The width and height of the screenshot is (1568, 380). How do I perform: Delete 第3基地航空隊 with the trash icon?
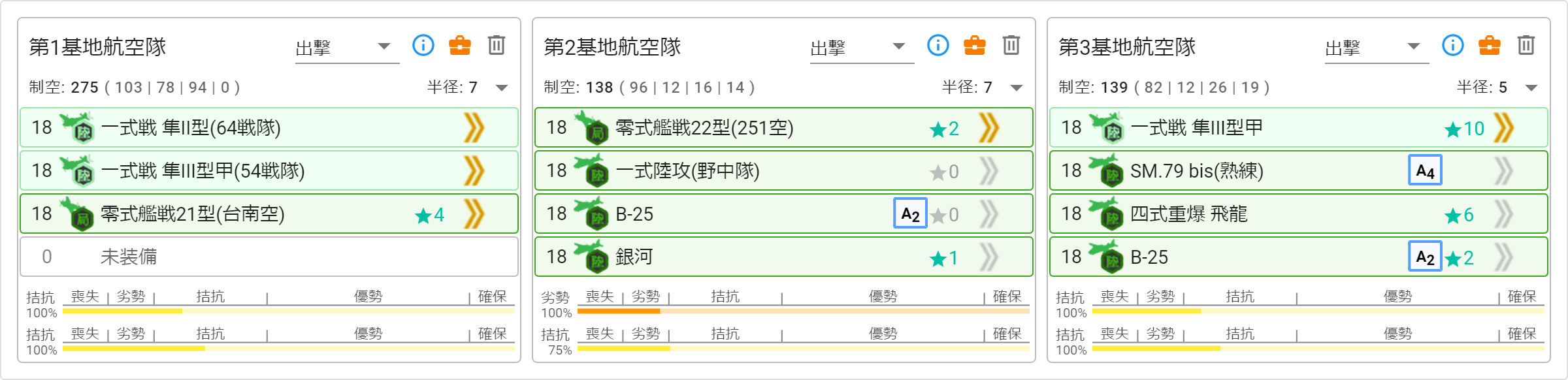(x=1526, y=45)
